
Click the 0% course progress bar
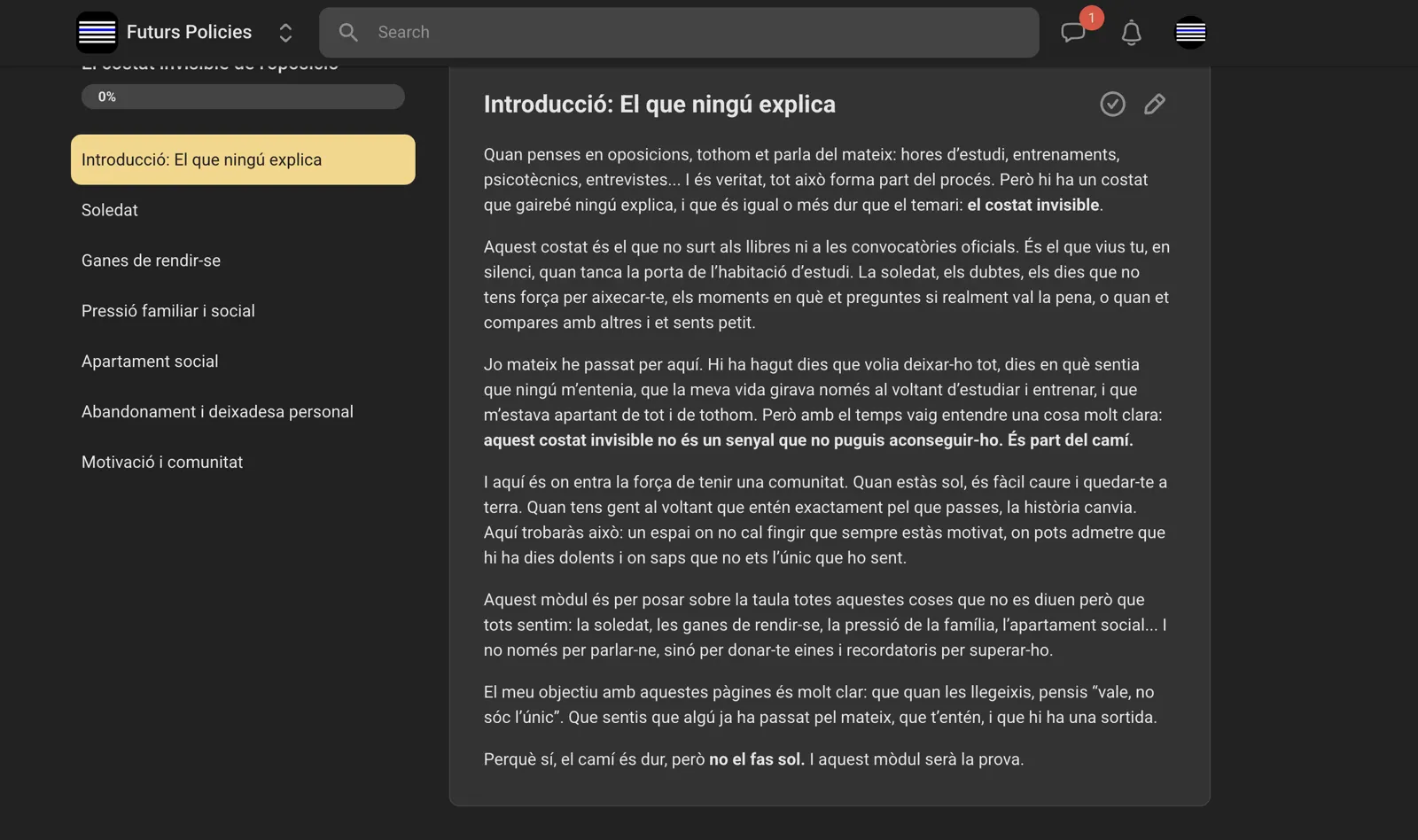tap(243, 97)
